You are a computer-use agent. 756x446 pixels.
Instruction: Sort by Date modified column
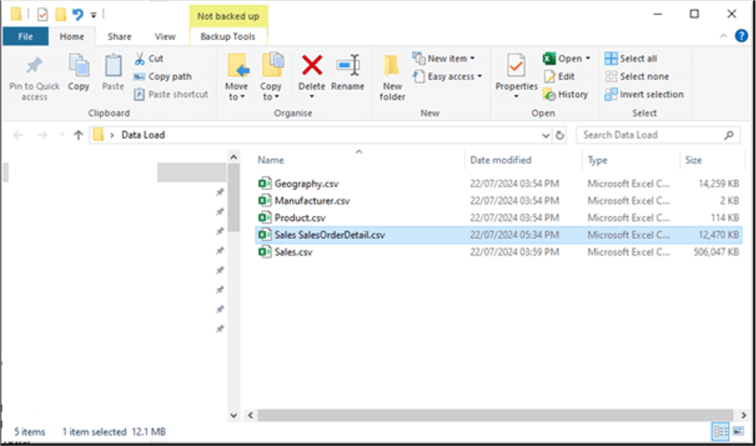tap(500, 160)
